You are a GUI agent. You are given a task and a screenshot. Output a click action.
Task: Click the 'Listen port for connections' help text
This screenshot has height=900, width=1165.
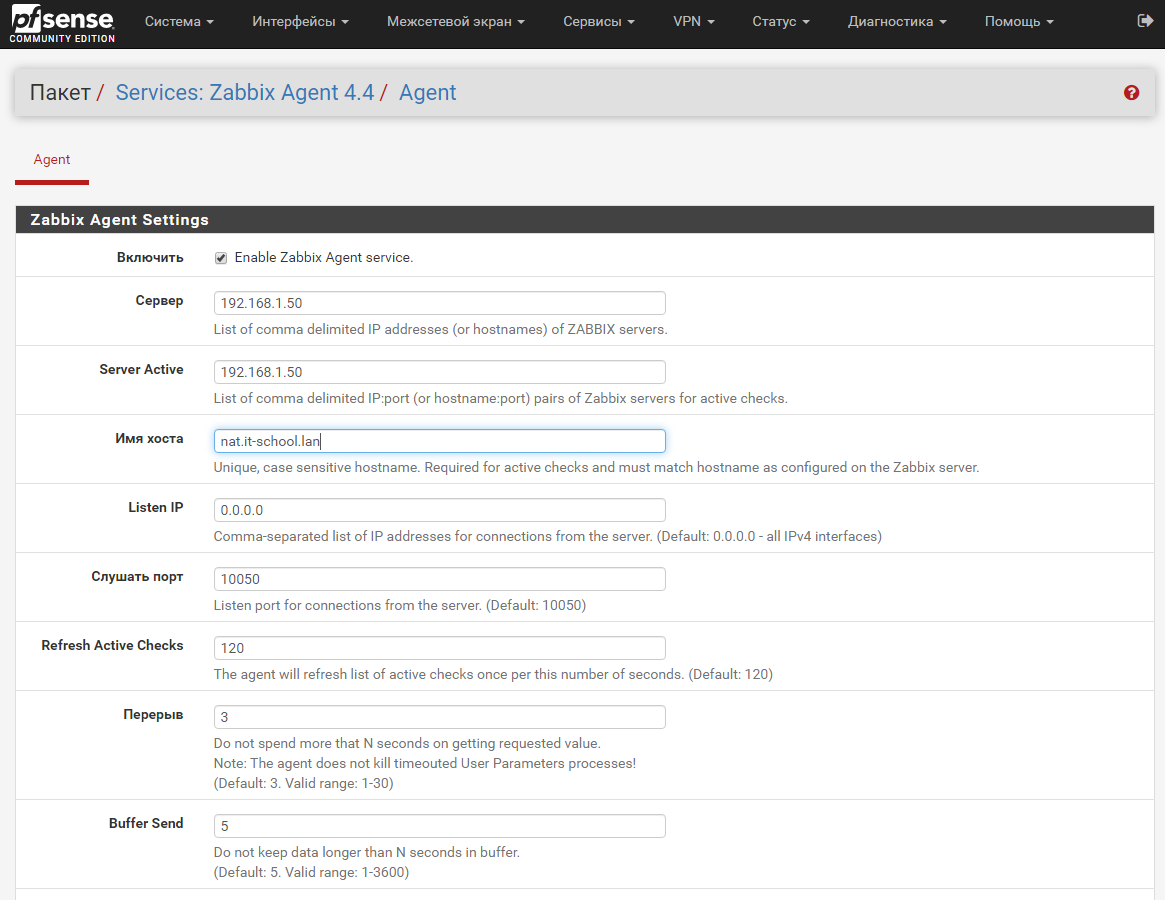(x=400, y=606)
